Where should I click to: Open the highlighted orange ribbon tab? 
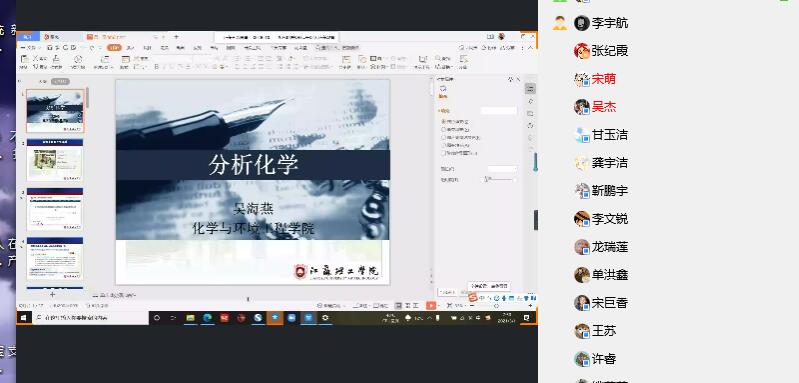(114, 47)
